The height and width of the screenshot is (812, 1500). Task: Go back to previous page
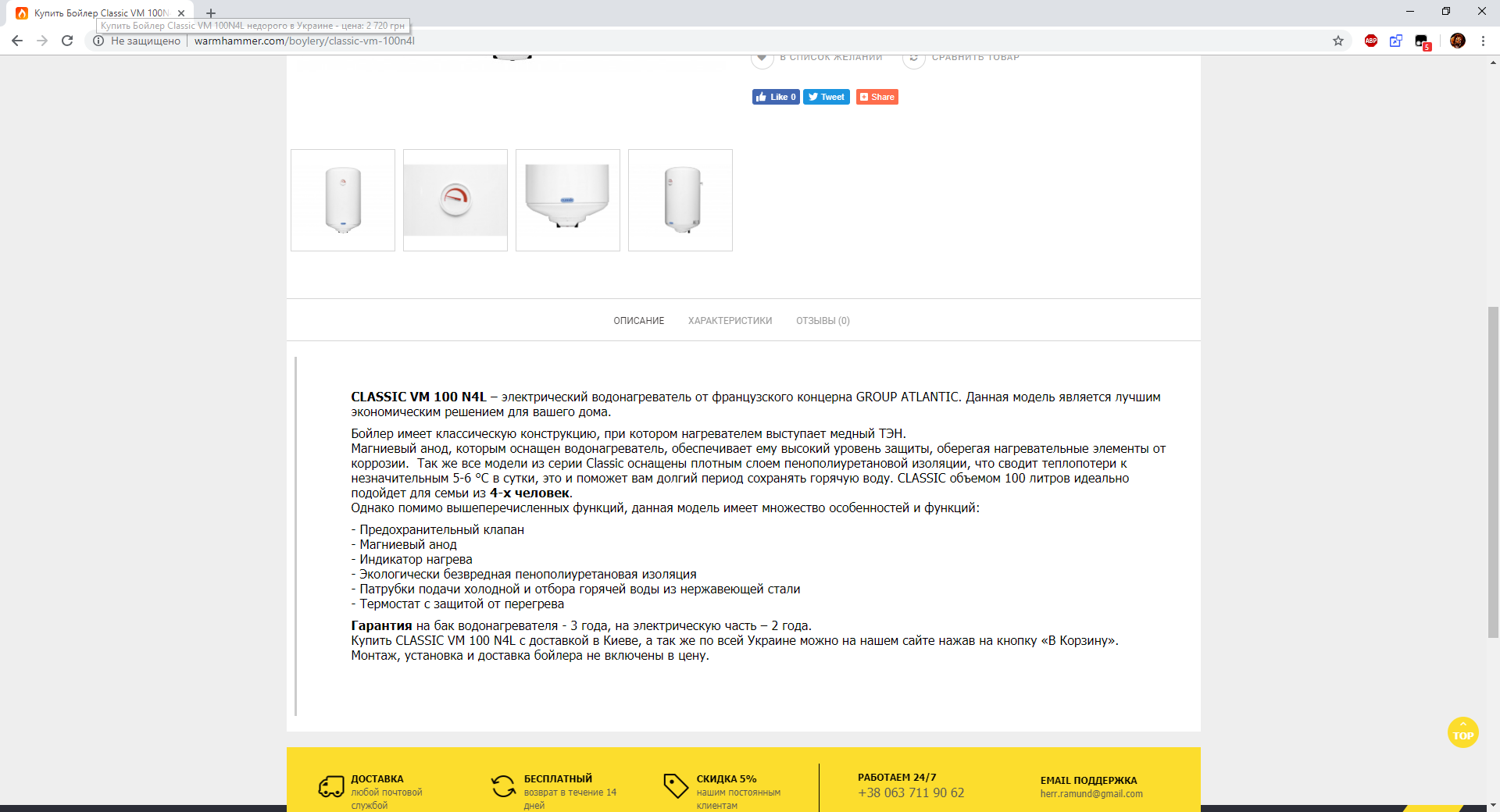[17, 41]
